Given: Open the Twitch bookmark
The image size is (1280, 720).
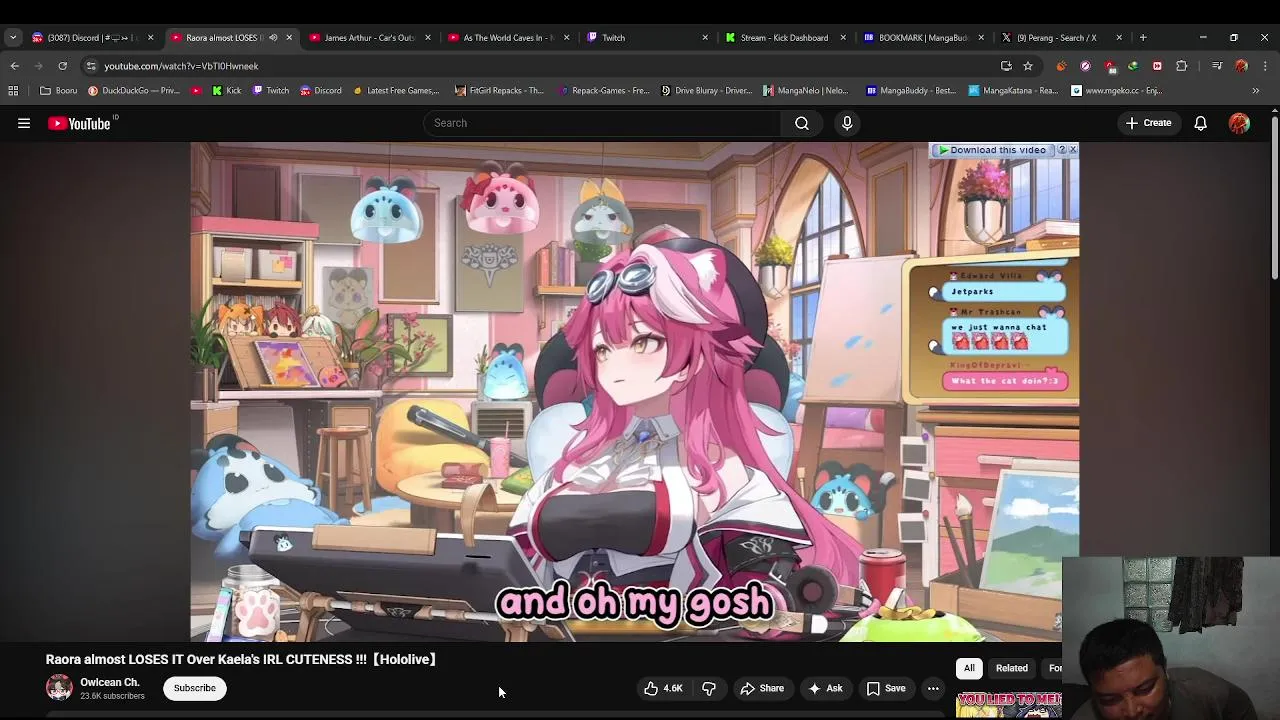Looking at the screenshot, I should 271,90.
